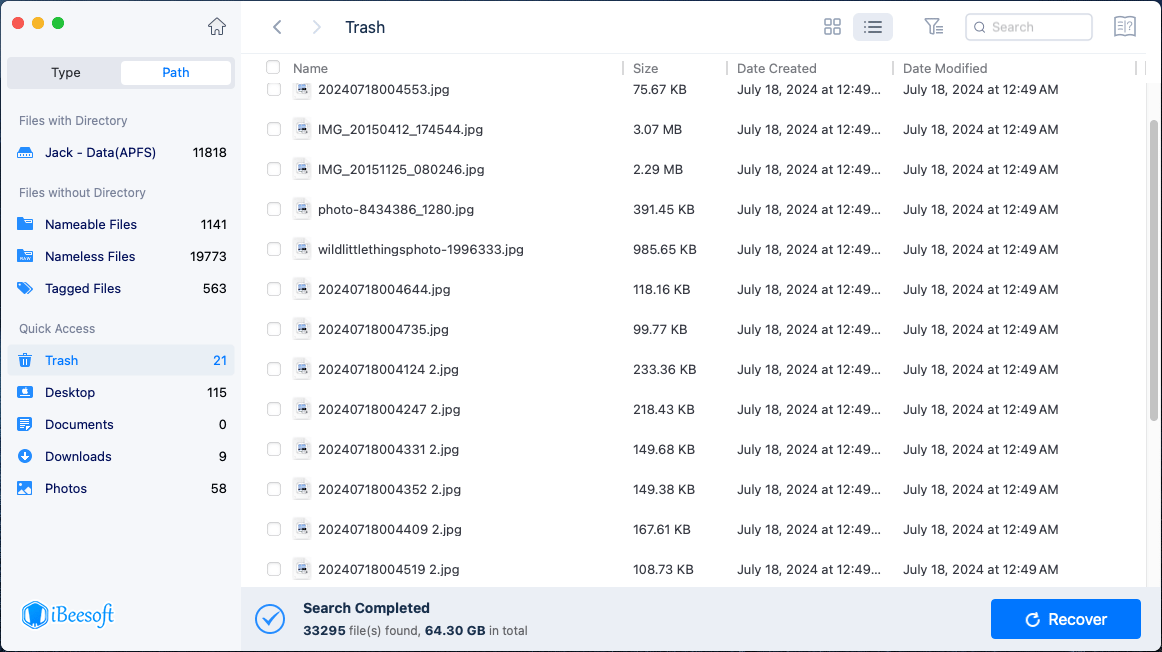1162x652 pixels.
Task: Click the Search Completed checkmark icon
Action: click(x=270, y=619)
